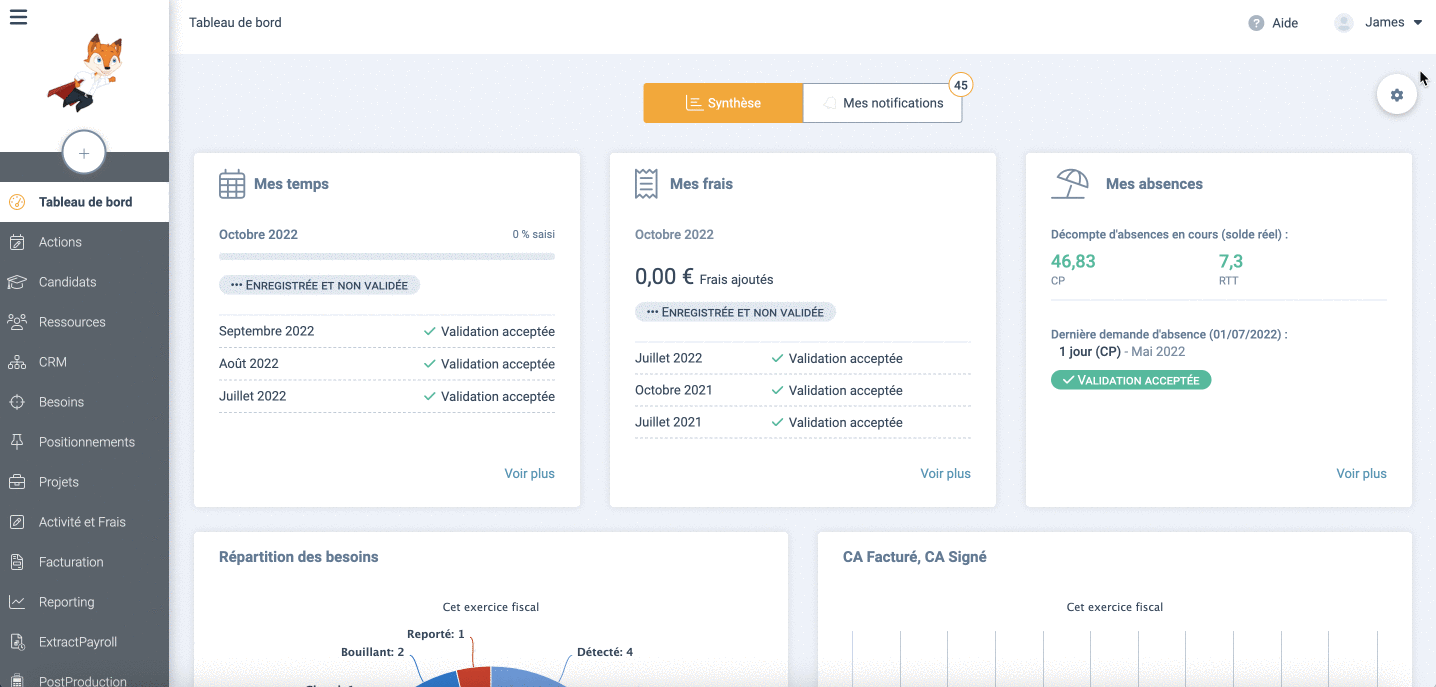Click the 'Détecté: 4' chart label
Screen dimensions: 1436x687
click(605, 652)
